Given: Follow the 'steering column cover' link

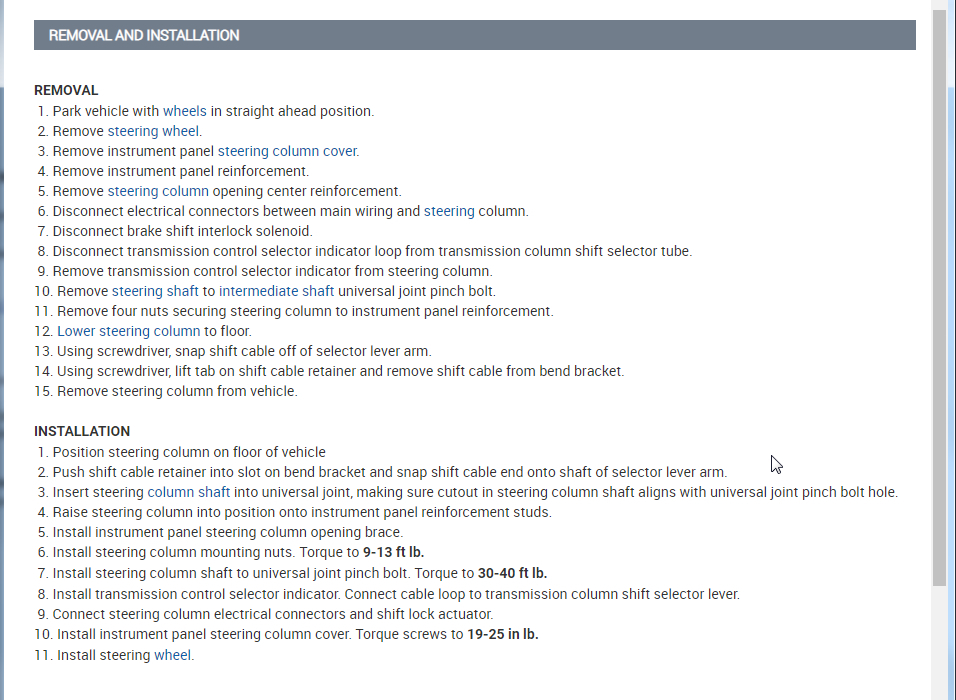Looking at the screenshot, I should click(288, 151).
